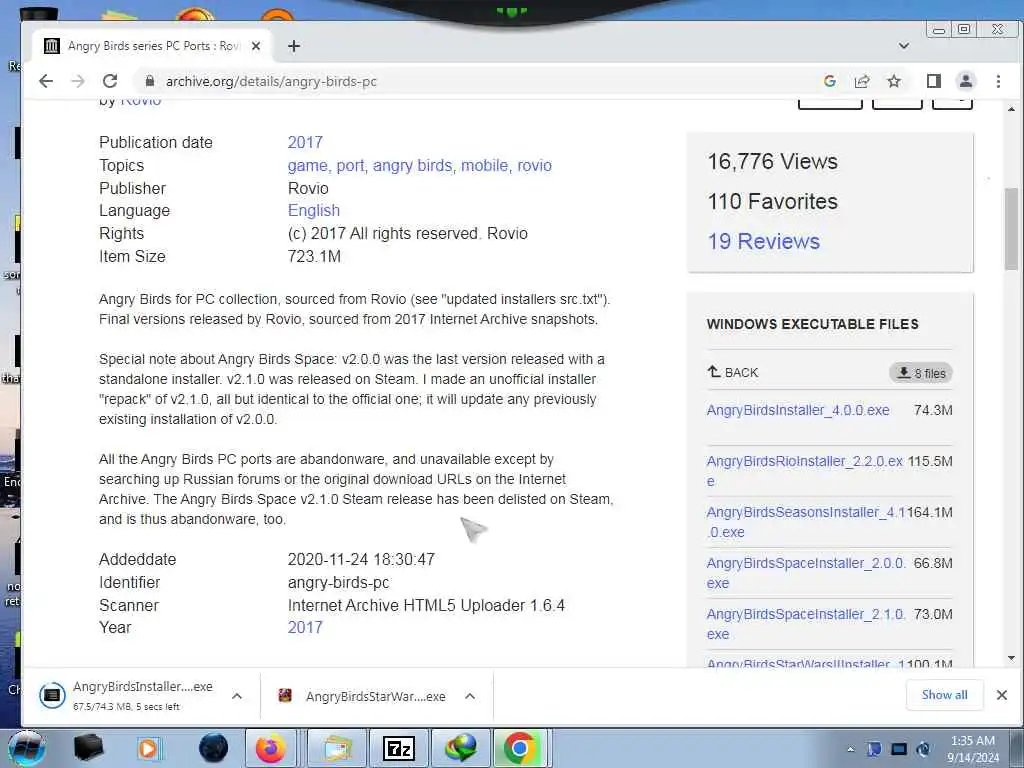Open the dark globe taskbar app
Viewport: 1024px width, 768px height.
click(x=213, y=748)
